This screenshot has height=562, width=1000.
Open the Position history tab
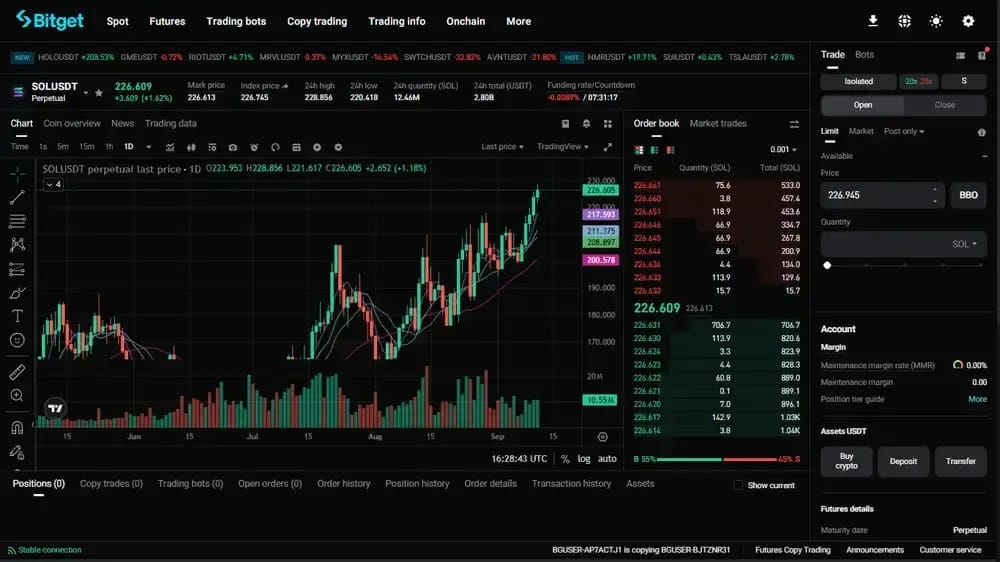(x=417, y=484)
